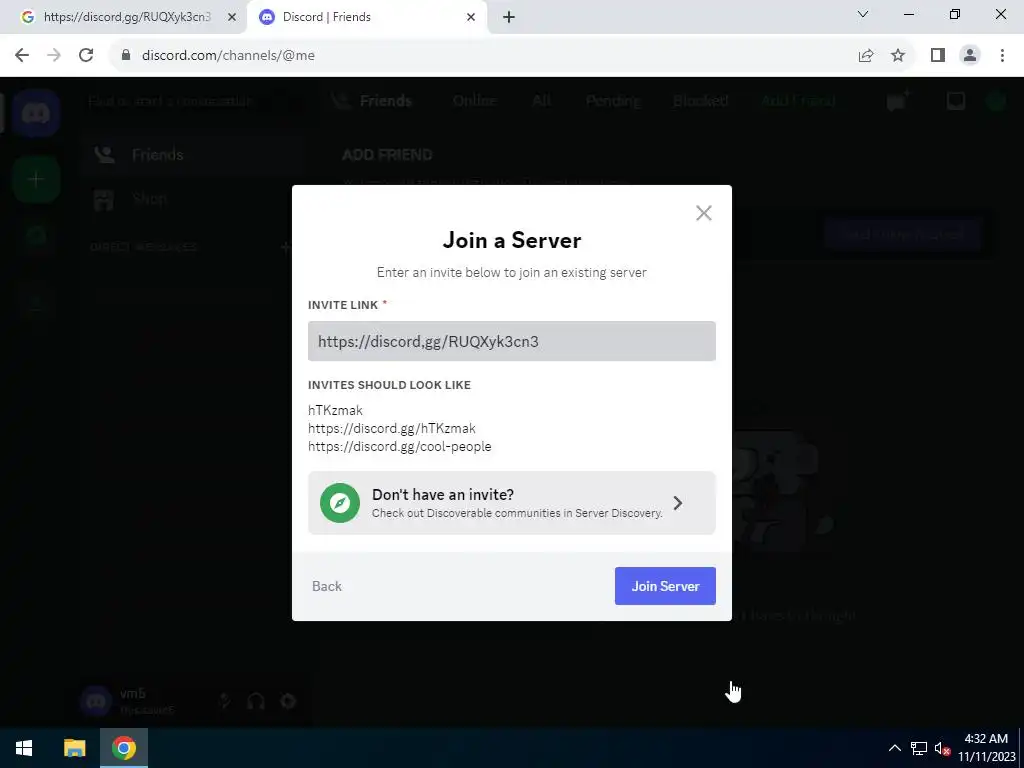The height and width of the screenshot is (768, 1024).
Task: Click the Join a Server heading
Action: 511,240
